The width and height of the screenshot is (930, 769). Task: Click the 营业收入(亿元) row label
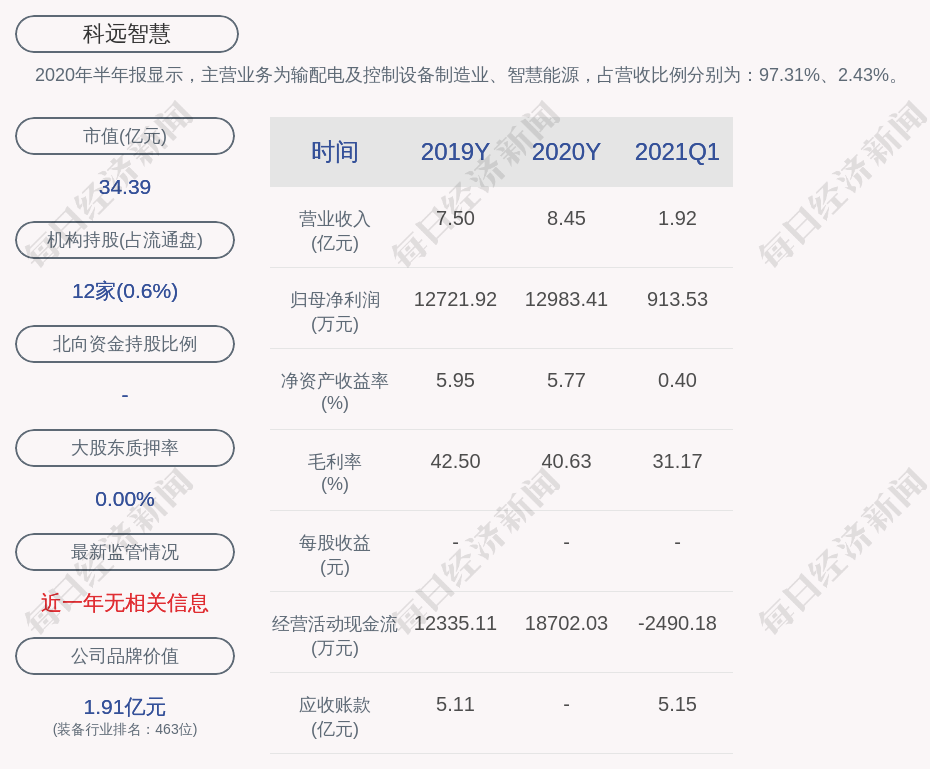click(335, 231)
